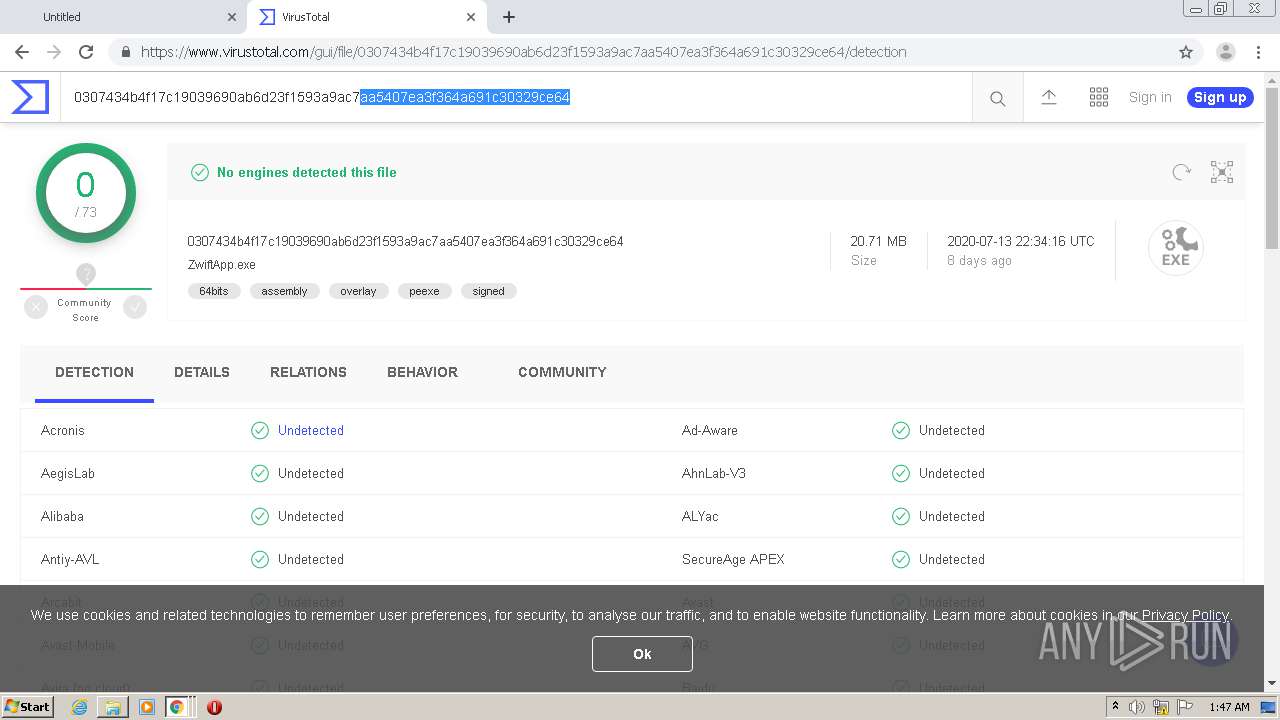Viewport: 1280px width, 720px height.
Task: Open the similar-files graph icon
Action: [1221, 172]
